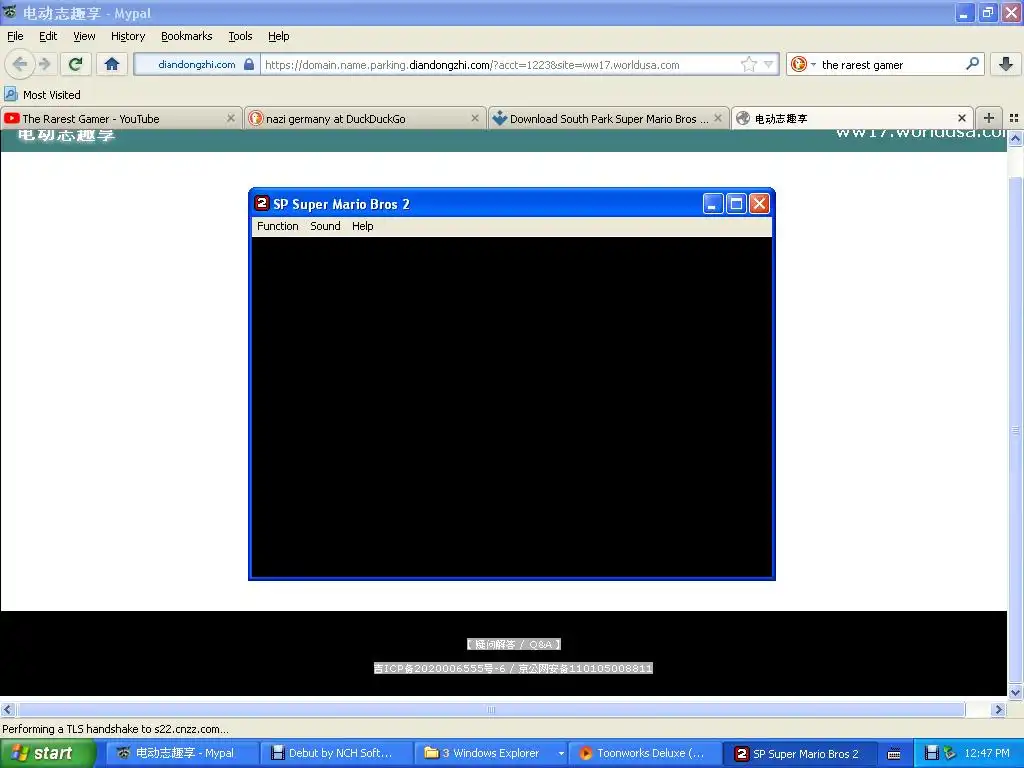This screenshot has height=768, width=1024.
Task: Close the Download South Park tab
Action: (x=718, y=118)
